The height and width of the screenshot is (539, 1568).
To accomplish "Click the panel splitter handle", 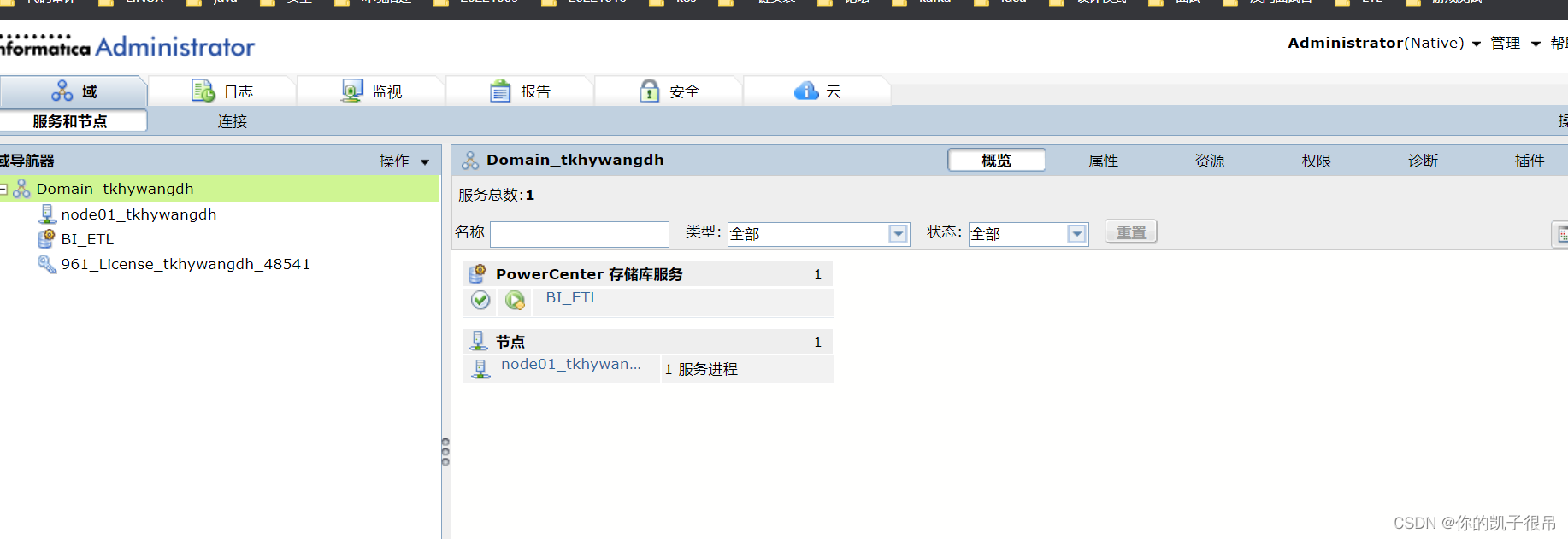I will 445,451.
